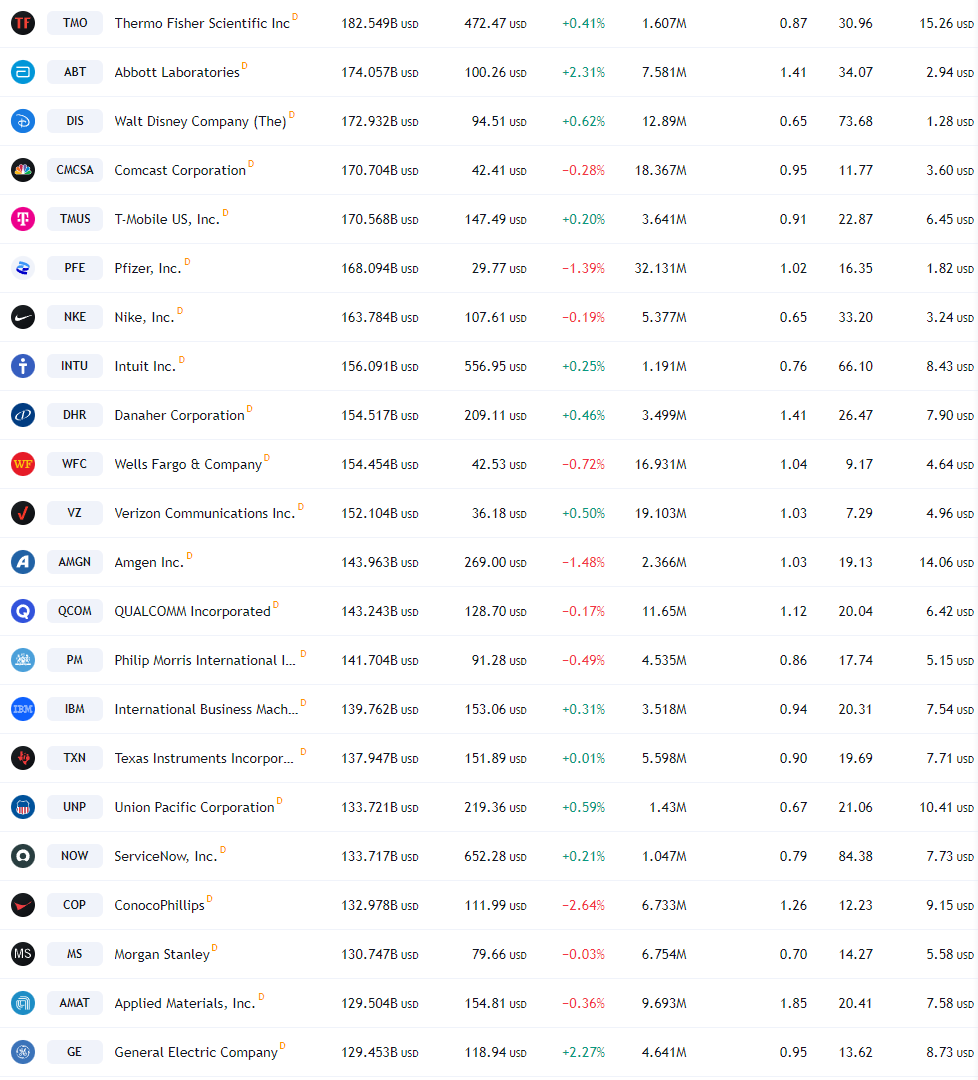978x1080 pixels.
Task: Select the INTU ticker badge
Action: click(74, 366)
